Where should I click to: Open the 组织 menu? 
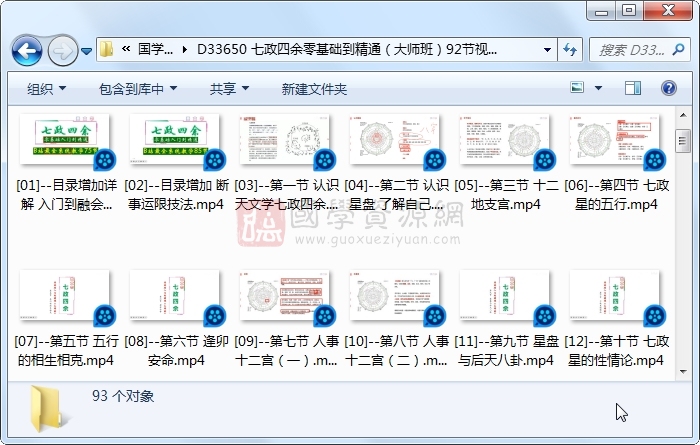pos(46,89)
